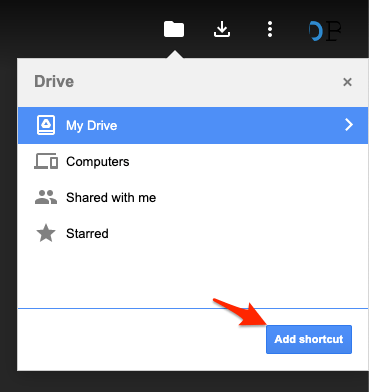Click the Computers devices icon
The image size is (369, 392).
[x=46, y=162]
